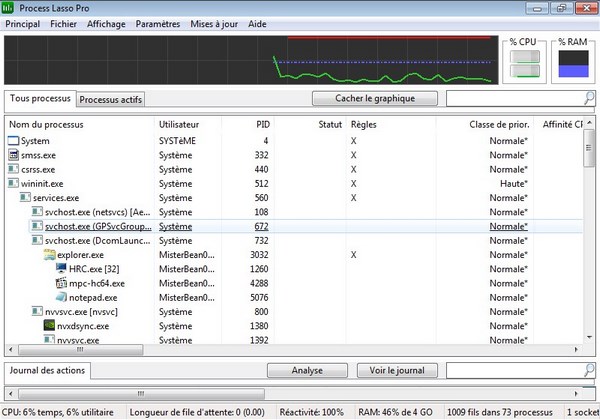Click the process list horizontal scrollbar thumb

[x=81, y=349]
